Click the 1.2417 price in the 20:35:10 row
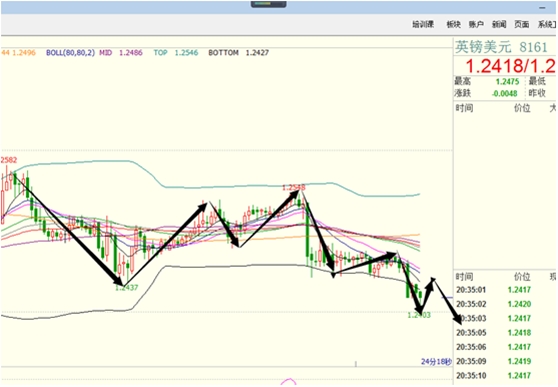 click(519, 376)
